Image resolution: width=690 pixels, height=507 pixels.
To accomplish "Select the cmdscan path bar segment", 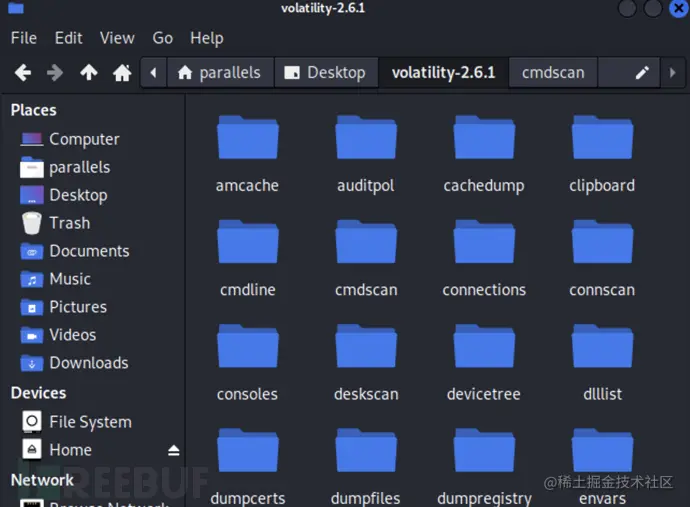I will click(x=553, y=73).
